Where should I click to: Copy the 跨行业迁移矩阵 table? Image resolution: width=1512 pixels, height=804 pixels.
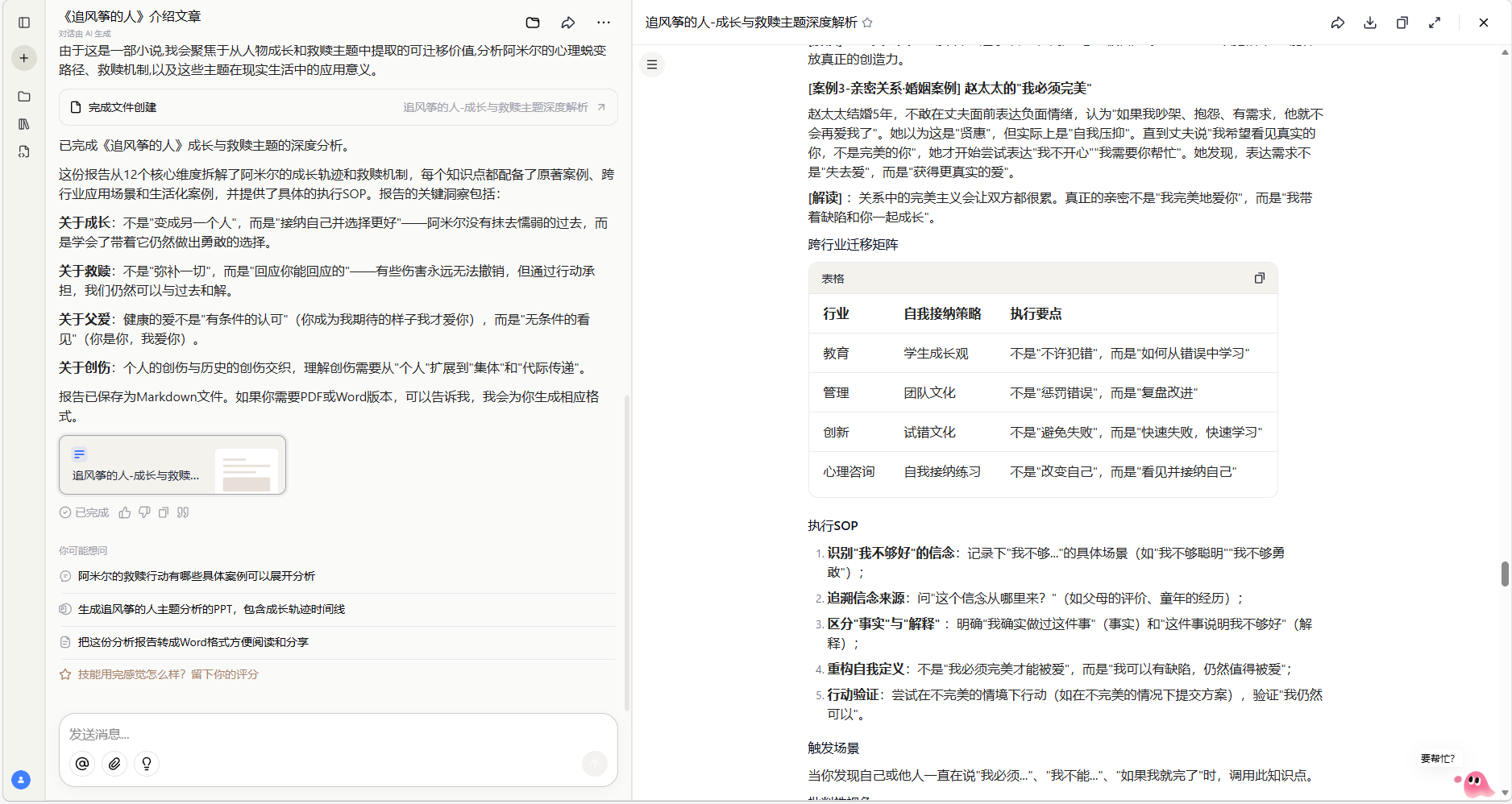coord(1260,278)
